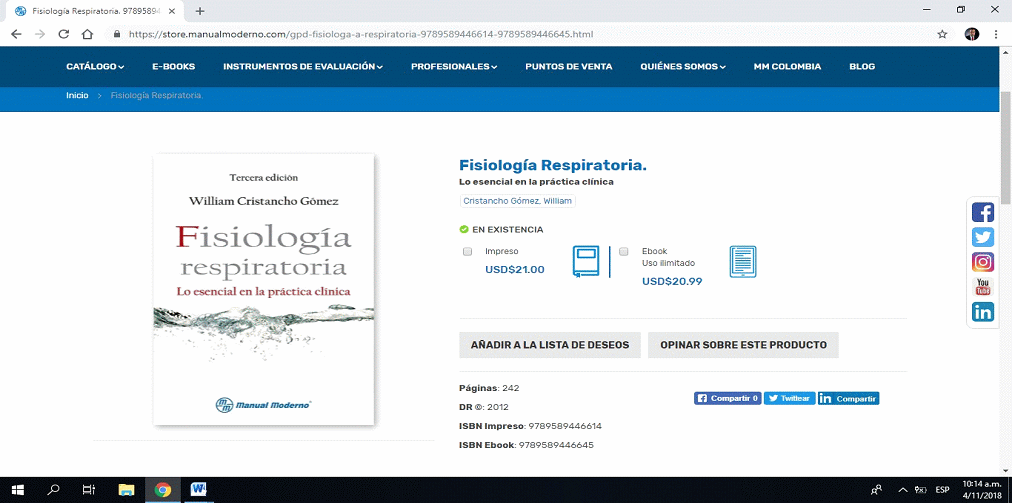
Task: Click Opinar sobre este producto button
Action: coord(743,345)
